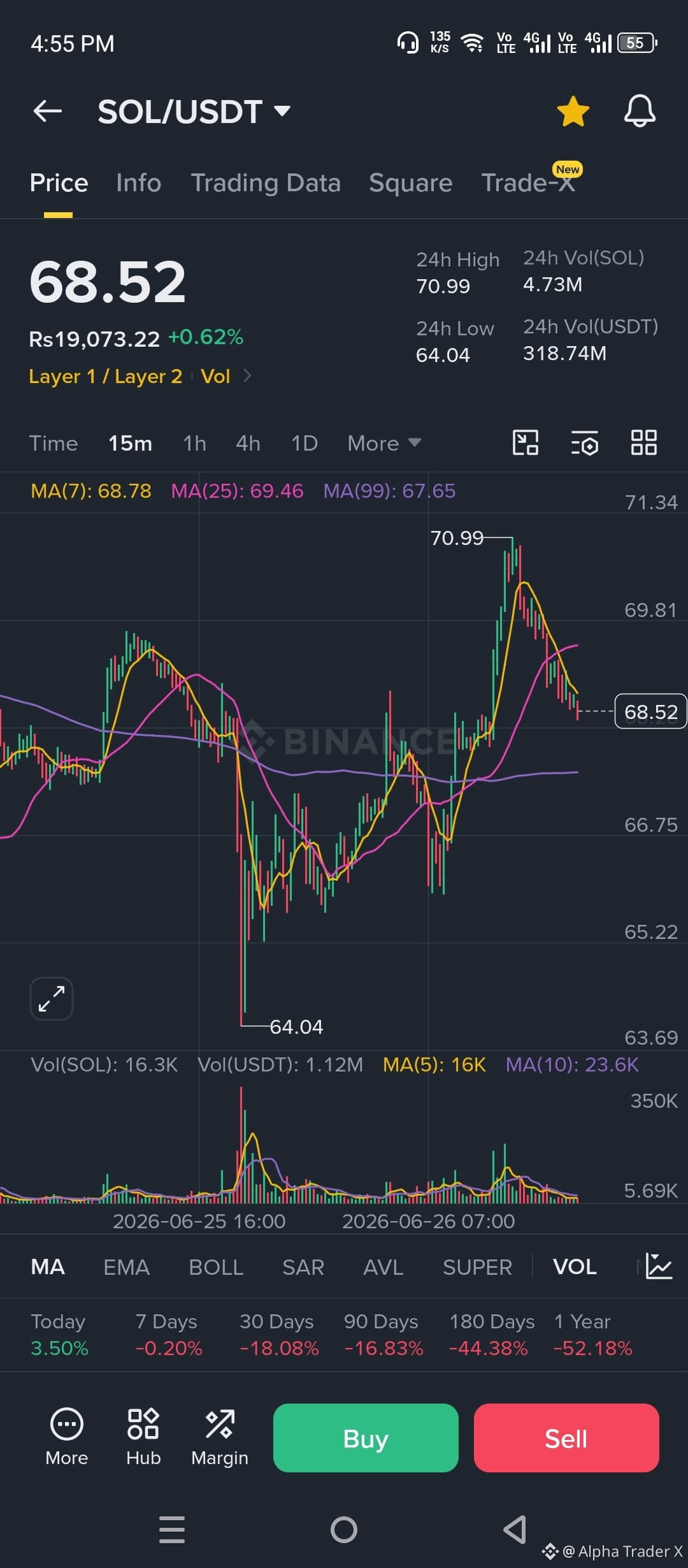Enable the SUPER indicator
The height and width of the screenshot is (1568, 688).
click(x=477, y=1267)
